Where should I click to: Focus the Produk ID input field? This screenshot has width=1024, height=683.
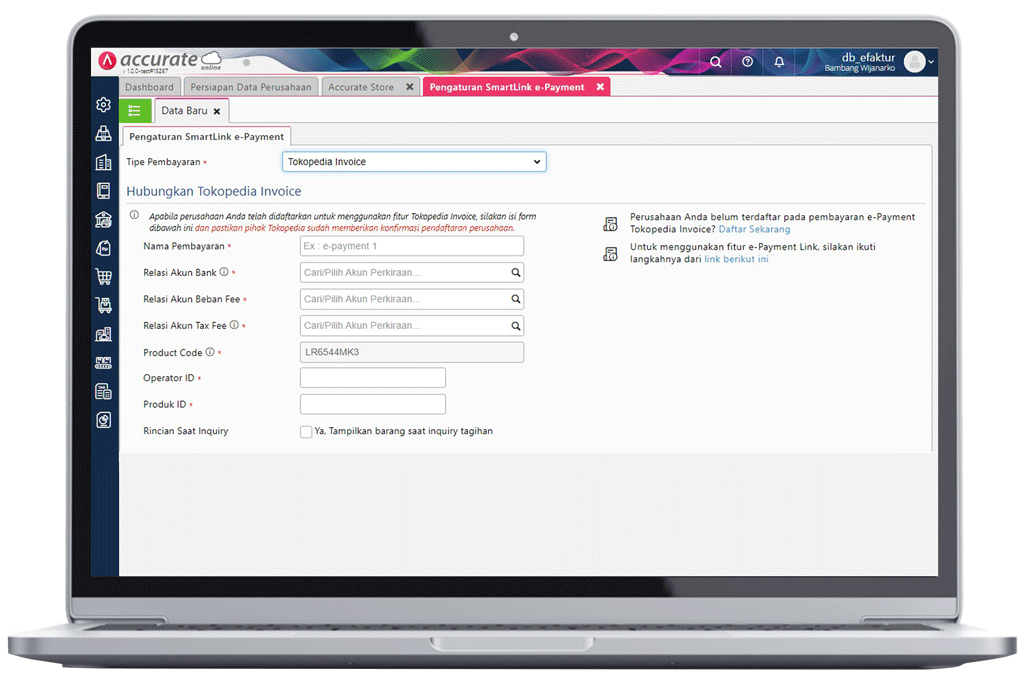373,404
